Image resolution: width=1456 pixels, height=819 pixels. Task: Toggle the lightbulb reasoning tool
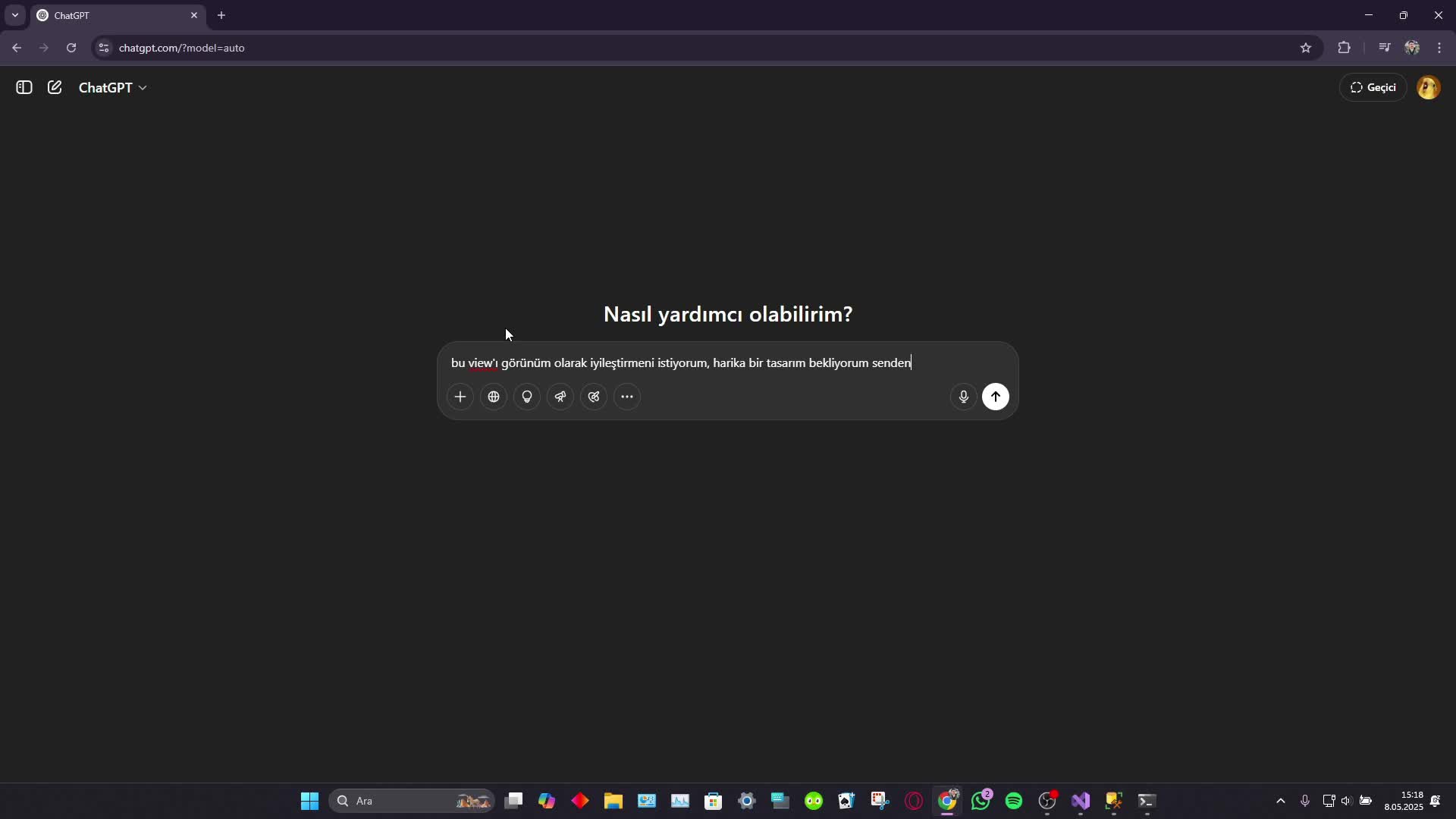pyautogui.click(x=527, y=397)
